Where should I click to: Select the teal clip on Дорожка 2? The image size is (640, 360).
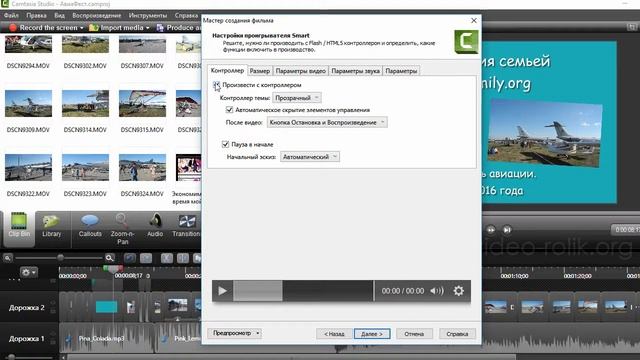pos(107,307)
